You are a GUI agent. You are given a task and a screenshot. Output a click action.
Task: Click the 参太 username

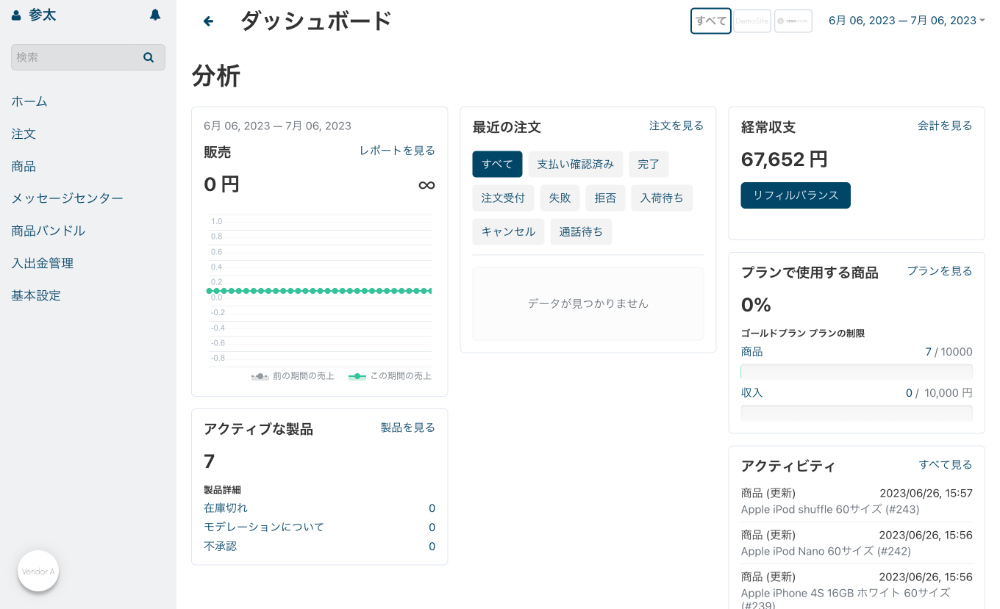pos(42,15)
